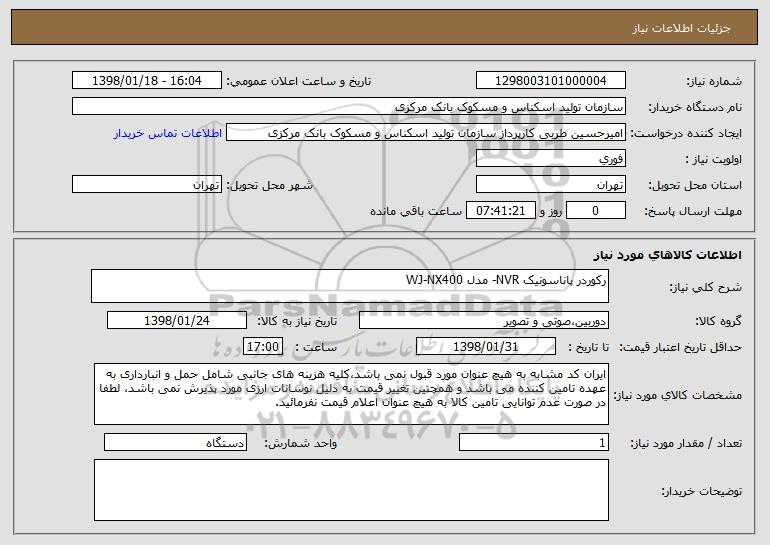The width and height of the screenshot is (770, 545).
Task: Click the header title جزئیات اطلاعات نیاز
Action: [x=682, y=28]
